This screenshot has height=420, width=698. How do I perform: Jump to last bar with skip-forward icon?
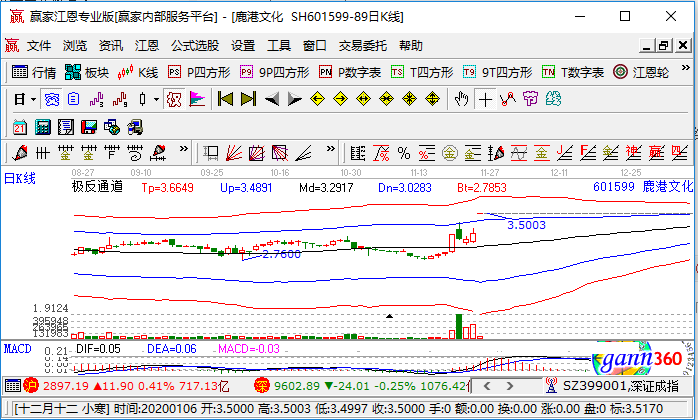point(248,99)
